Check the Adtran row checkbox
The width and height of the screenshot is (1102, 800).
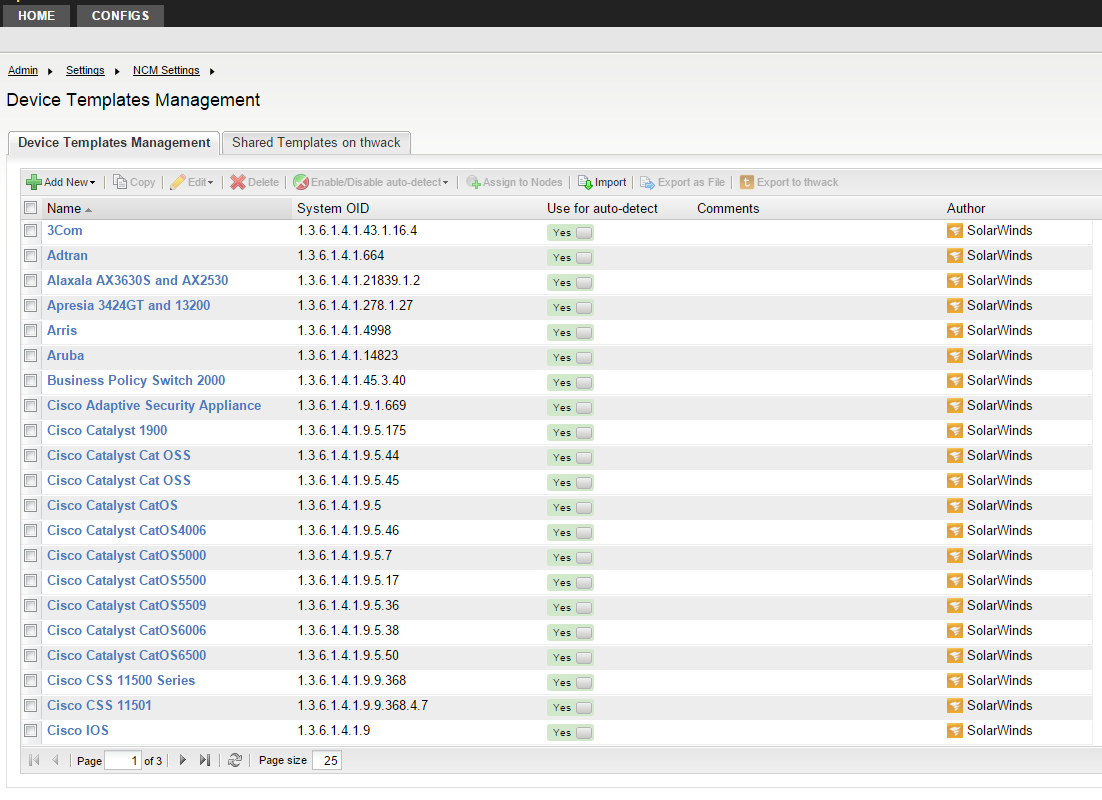(x=30, y=256)
